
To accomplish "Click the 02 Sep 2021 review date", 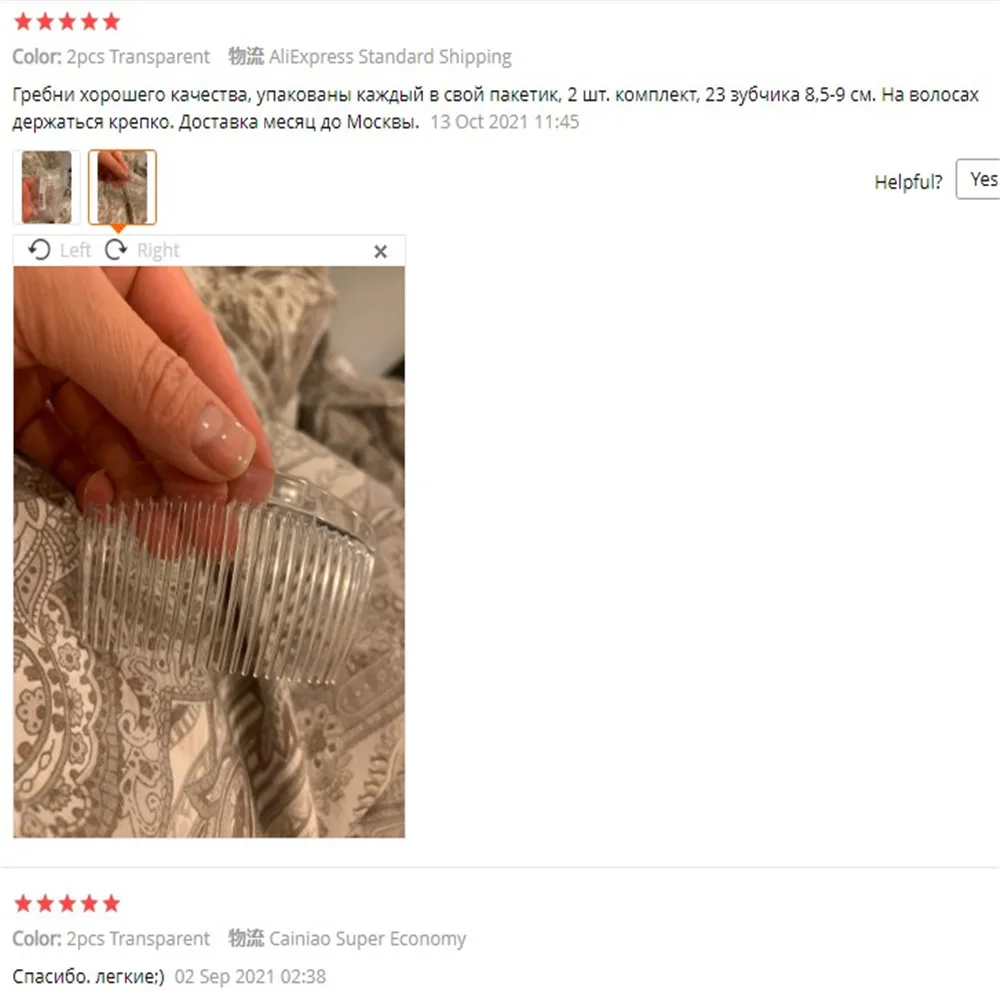I will 250,976.
